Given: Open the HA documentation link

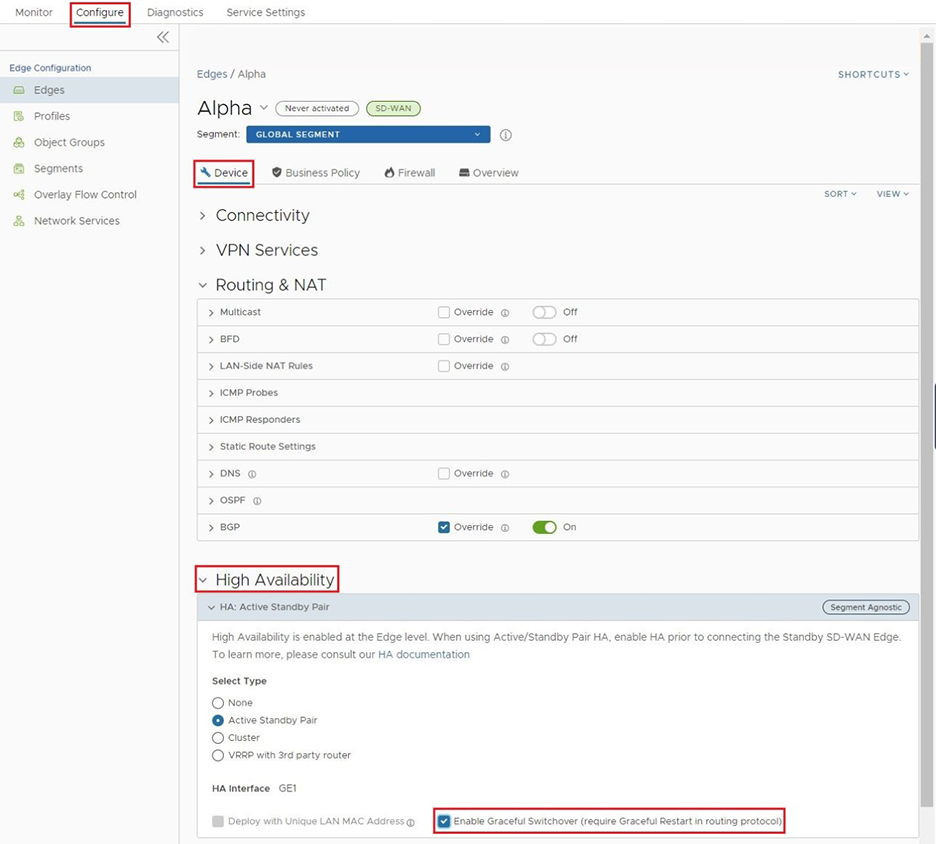Looking at the screenshot, I should pos(422,654).
